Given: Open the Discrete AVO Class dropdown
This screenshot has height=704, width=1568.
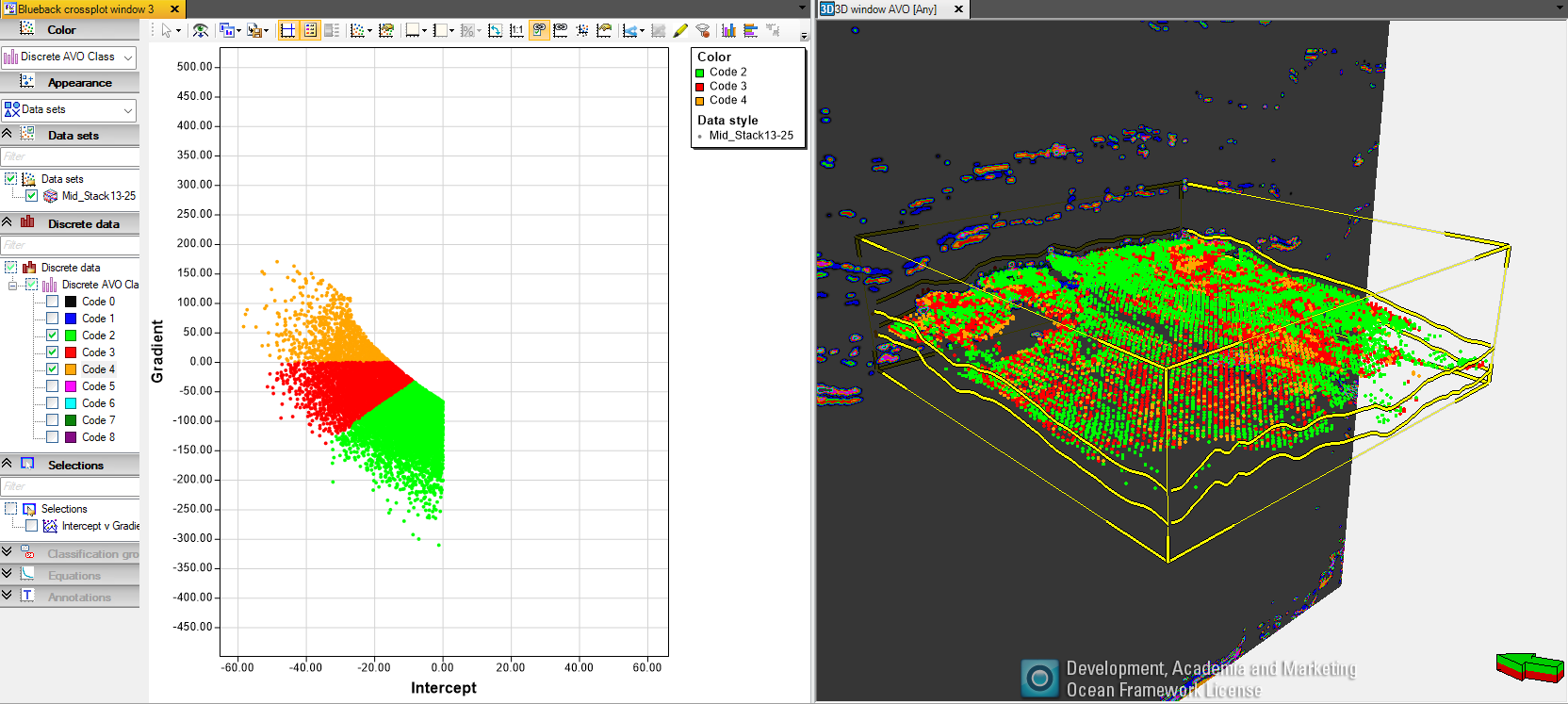Looking at the screenshot, I should click(69, 57).
